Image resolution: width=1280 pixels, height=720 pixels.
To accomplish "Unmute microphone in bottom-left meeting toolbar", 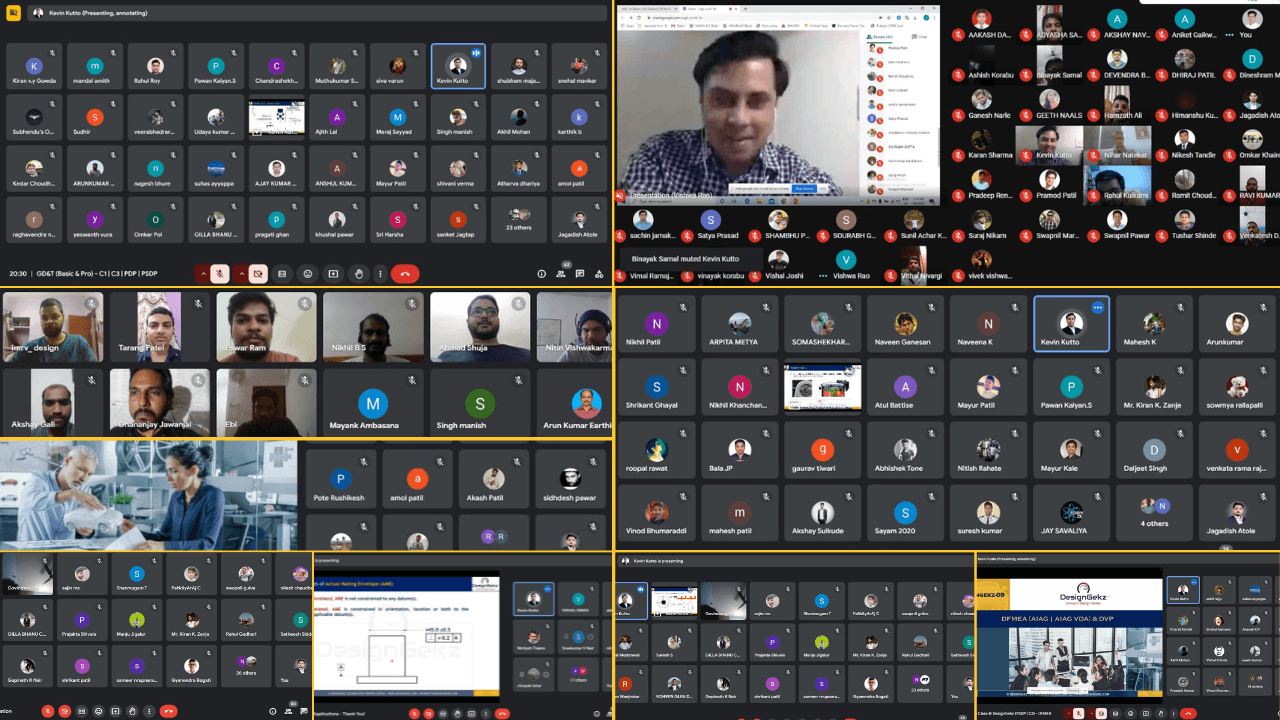I will [x=47, y=711].
